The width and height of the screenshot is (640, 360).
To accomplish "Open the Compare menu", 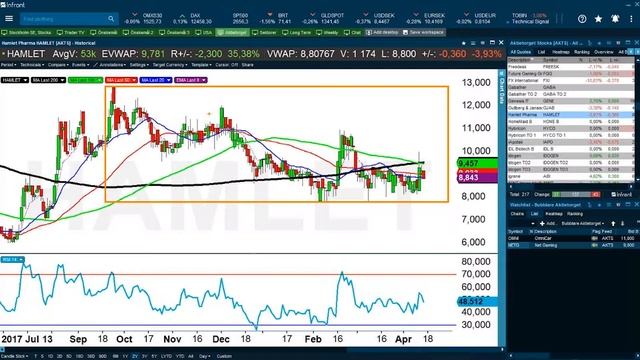I will point(58,65).
